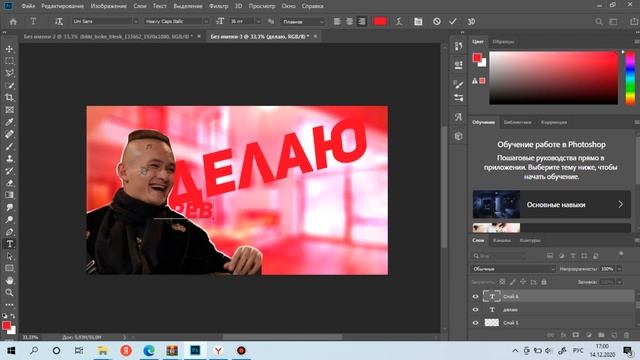
Task: Hide the Слой 6 layer
Action: click(475, 297)
